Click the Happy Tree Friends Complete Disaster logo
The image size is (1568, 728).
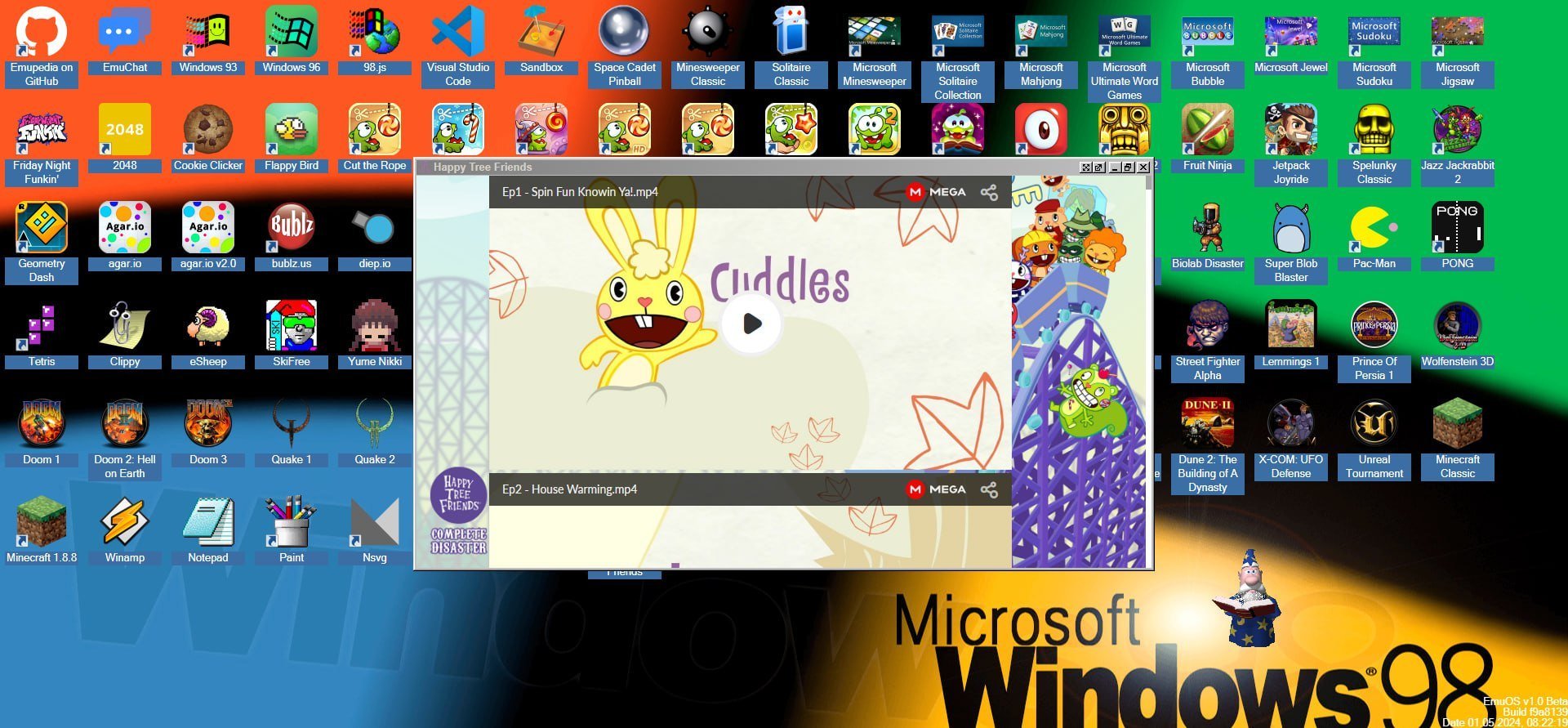pyautogui.click(x=459, y=511)
